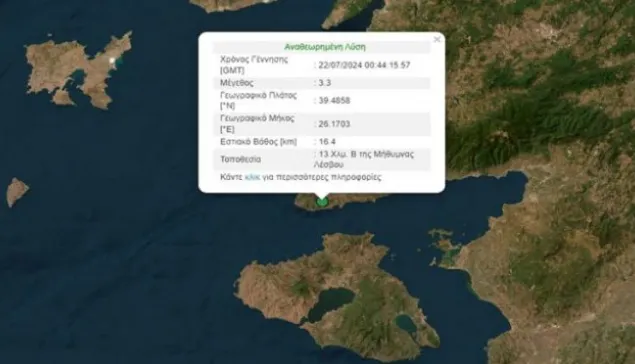
Task: Open the 'κλικ' link for more information
Action: click(252, 177)
